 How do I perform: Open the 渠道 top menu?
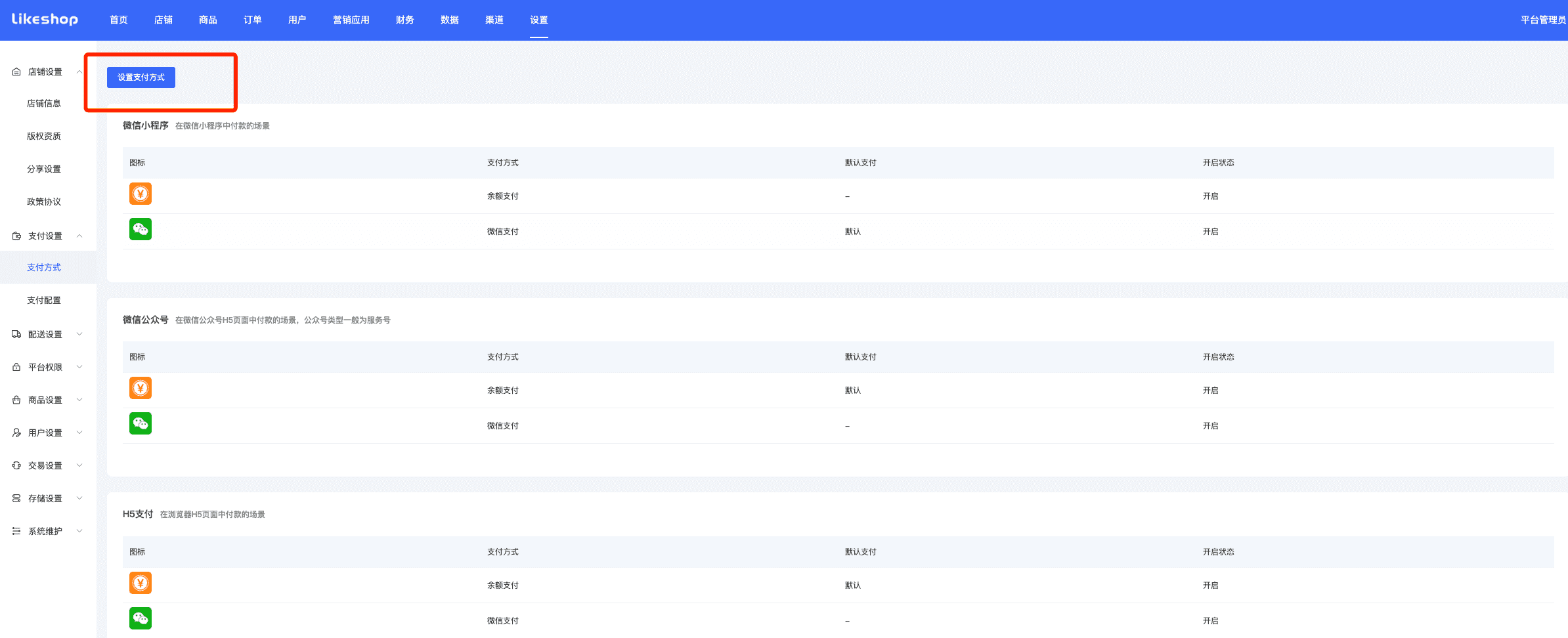coord(494,20)
